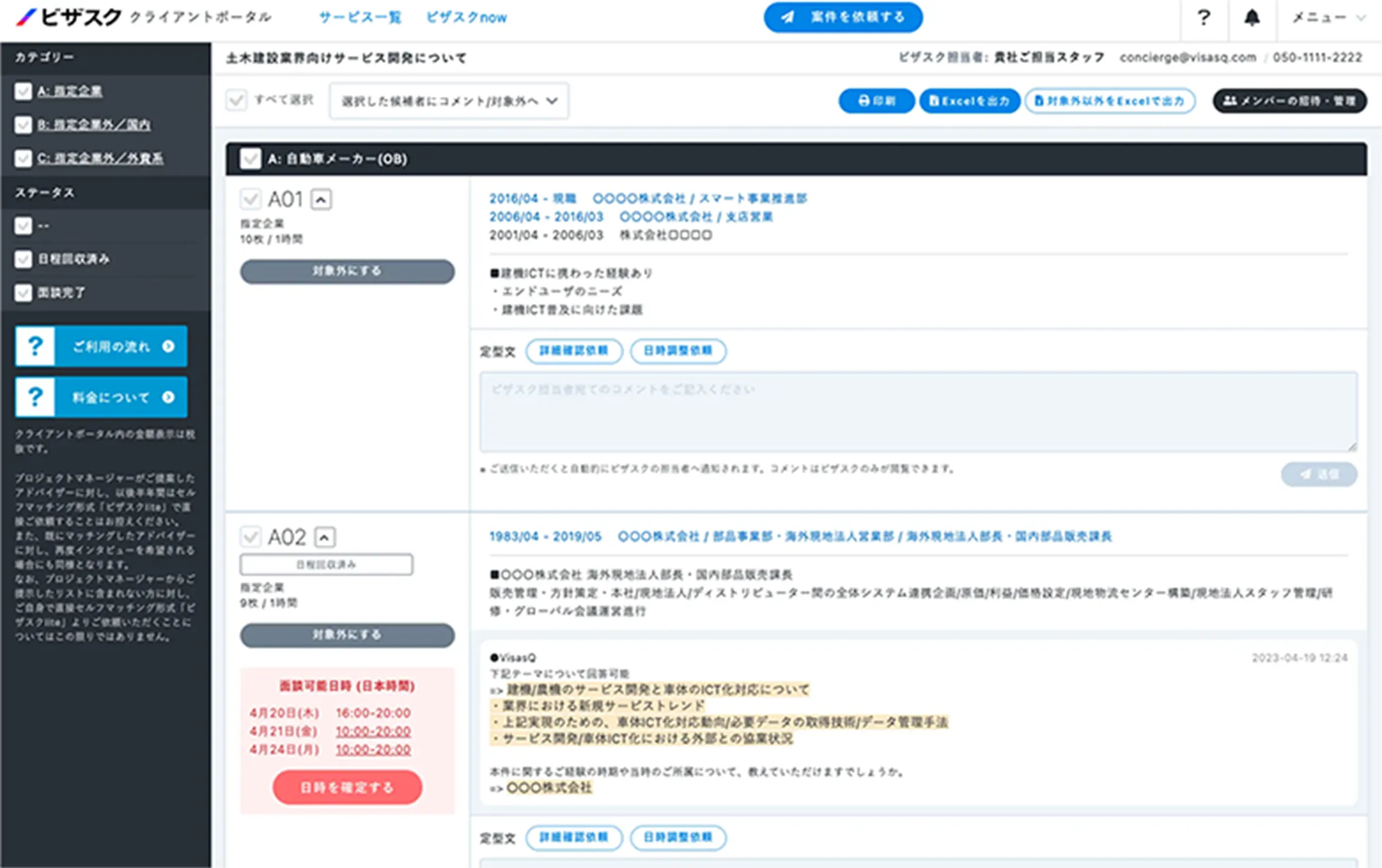Click paper plane icon in 案件を依頼する button

click(788, 17)
